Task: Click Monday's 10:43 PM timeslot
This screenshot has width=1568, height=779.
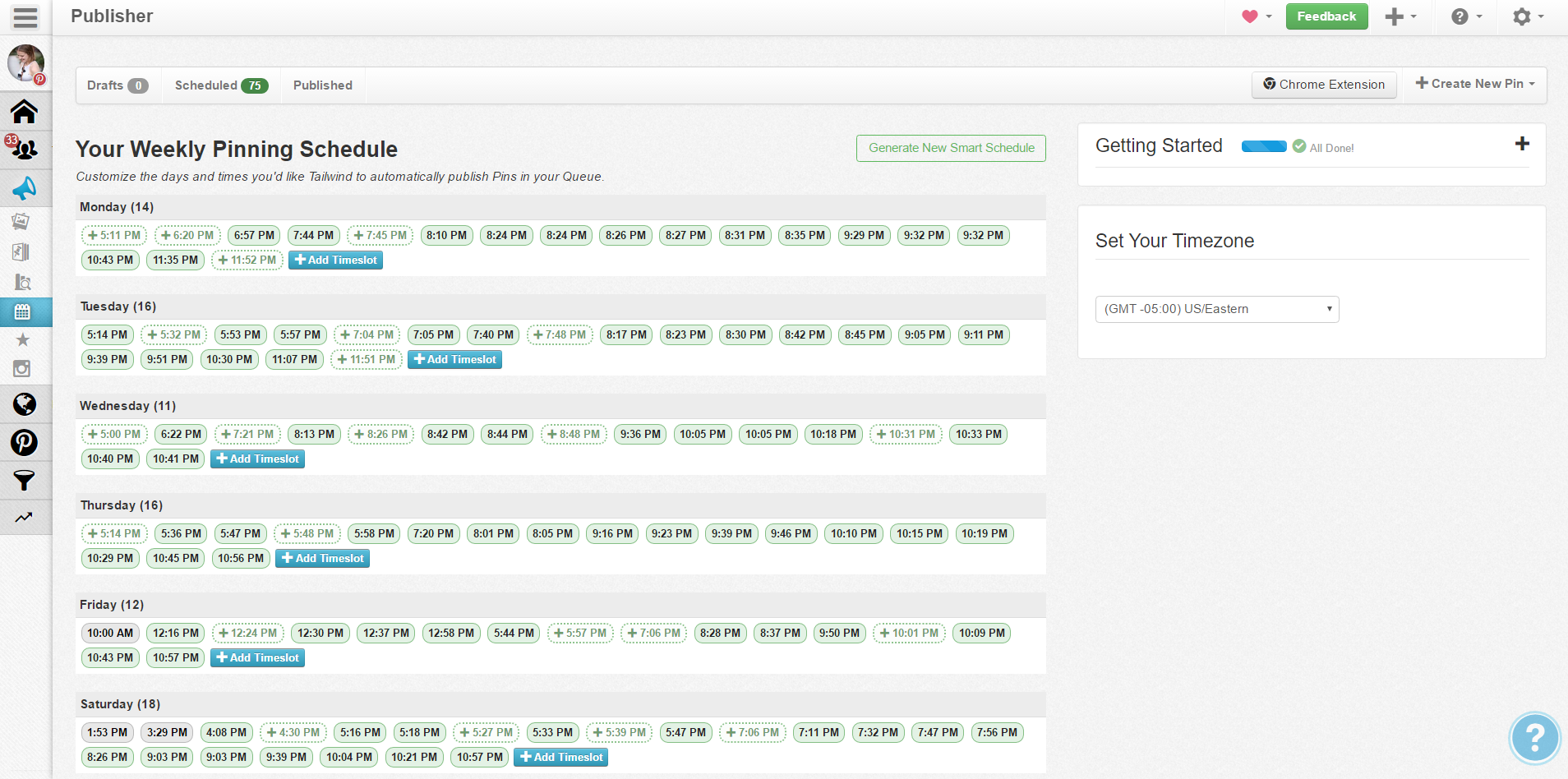Action: pos(110,260)
